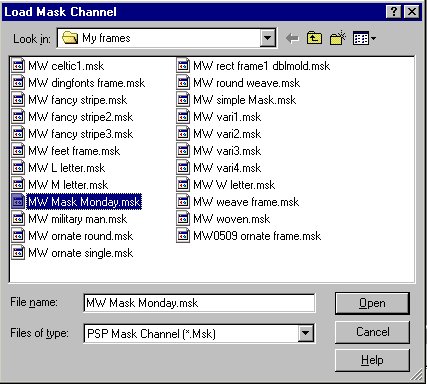Screen dimensions: 427x384
Task: Select the file name MW fancy stripe3.msk
Action: tap(80, 134)
